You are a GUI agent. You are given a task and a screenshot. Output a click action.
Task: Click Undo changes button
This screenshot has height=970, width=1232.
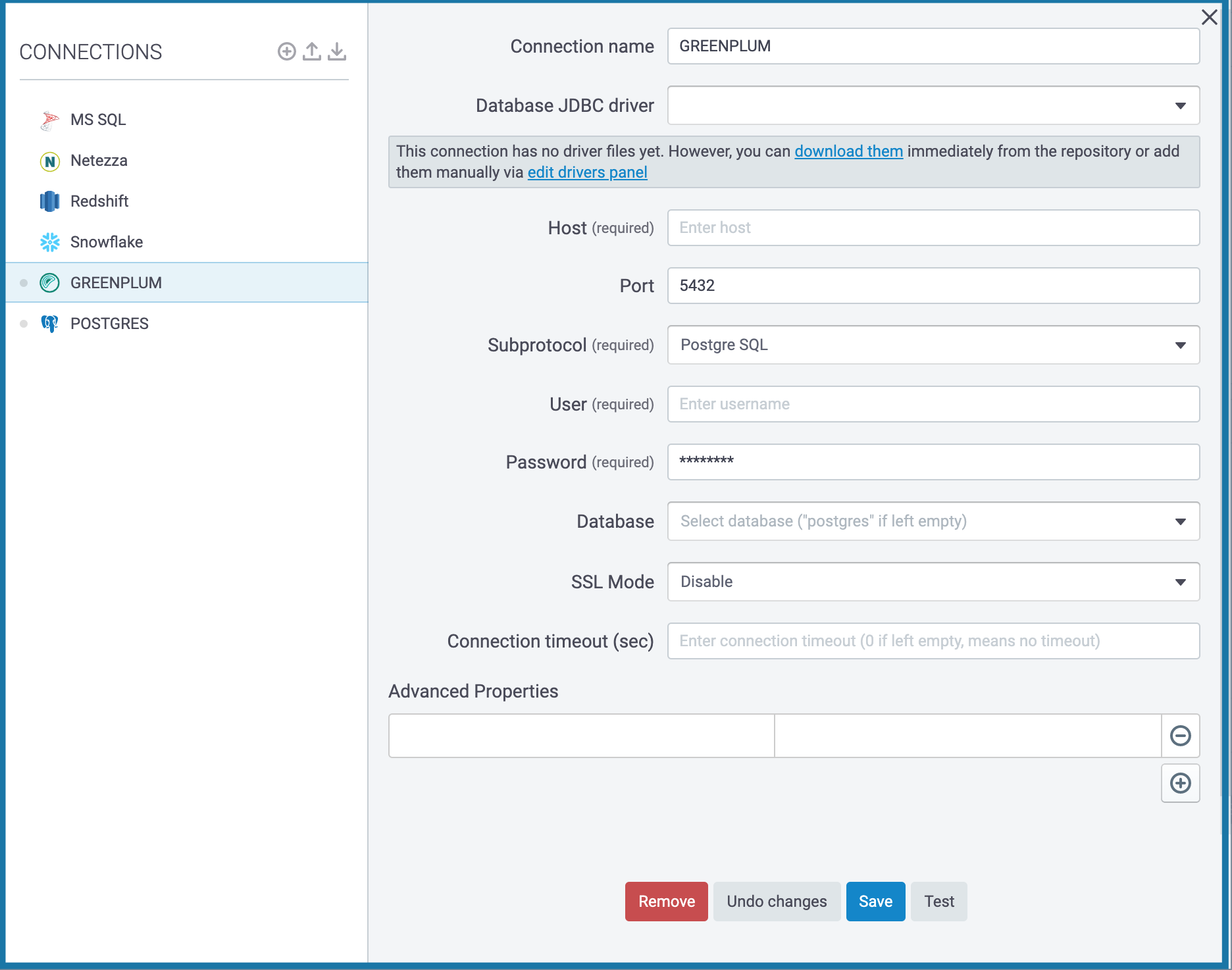click(x=777, y=902)
